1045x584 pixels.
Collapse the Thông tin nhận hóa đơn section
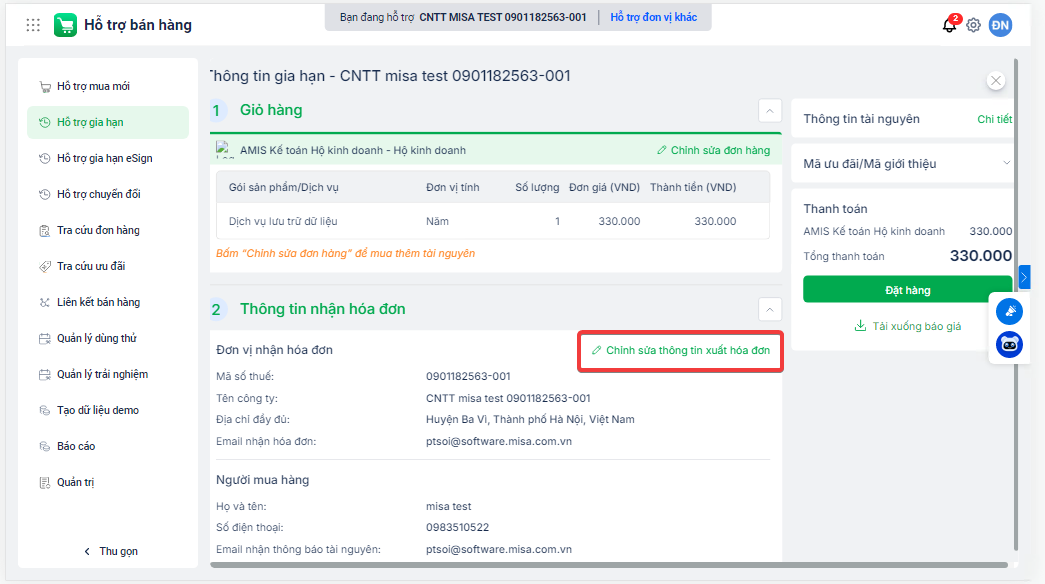click(x=770, y=309)
